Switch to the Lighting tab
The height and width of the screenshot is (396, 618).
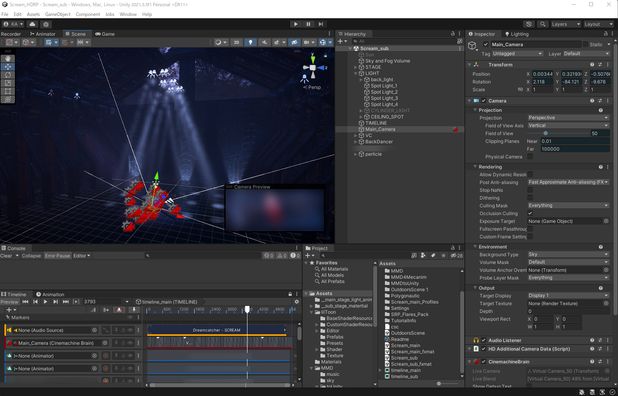click(517, 34)
